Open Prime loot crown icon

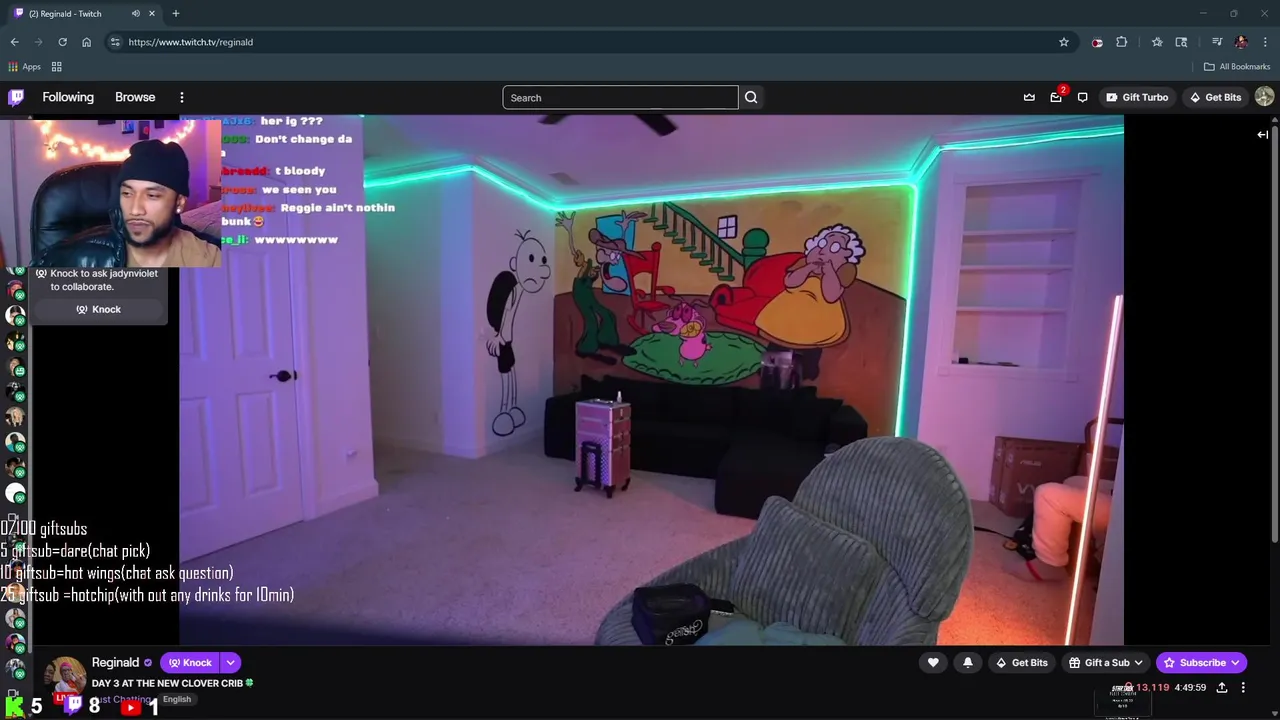(x=1029, y=97)
